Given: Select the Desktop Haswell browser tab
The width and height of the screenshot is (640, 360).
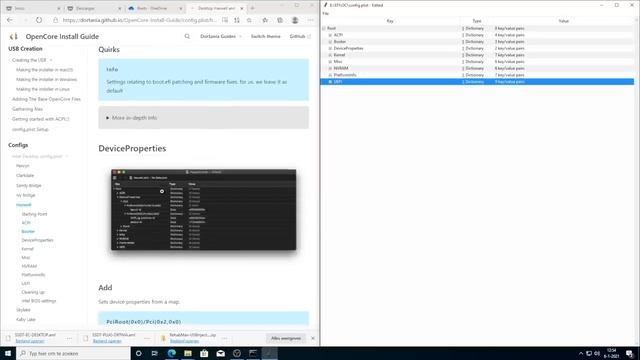Looking at the screenshot, I should click(x=216, y=8).
